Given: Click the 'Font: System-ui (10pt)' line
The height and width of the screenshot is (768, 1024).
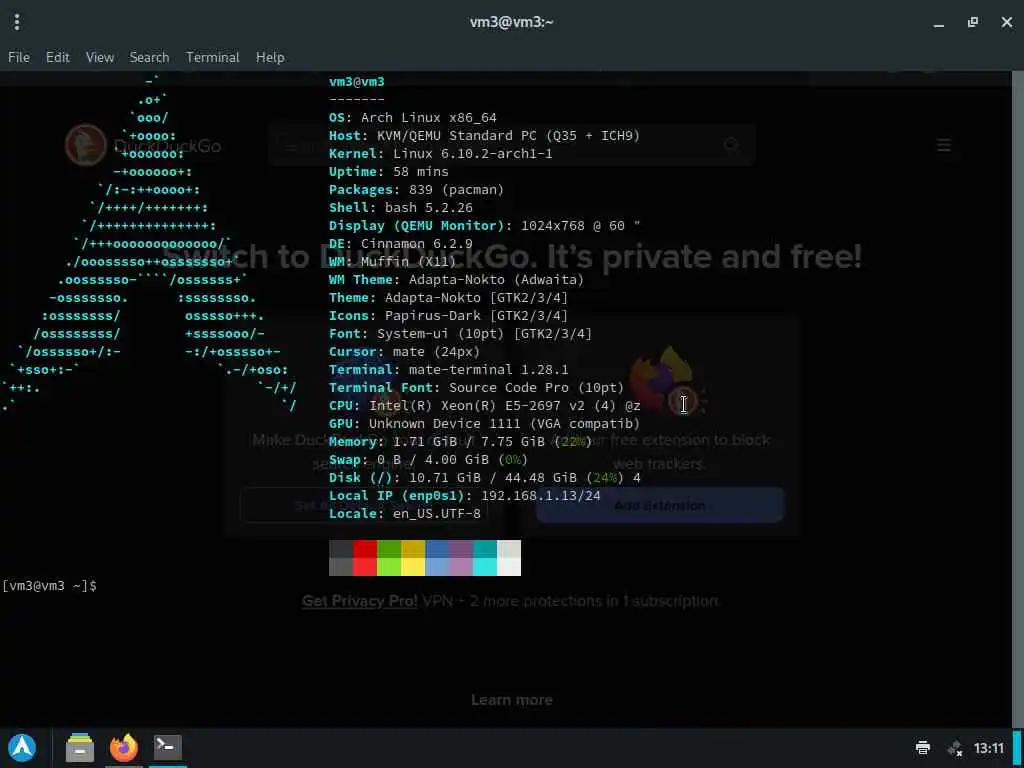Looking at the screenshot, I should [460, 334].
